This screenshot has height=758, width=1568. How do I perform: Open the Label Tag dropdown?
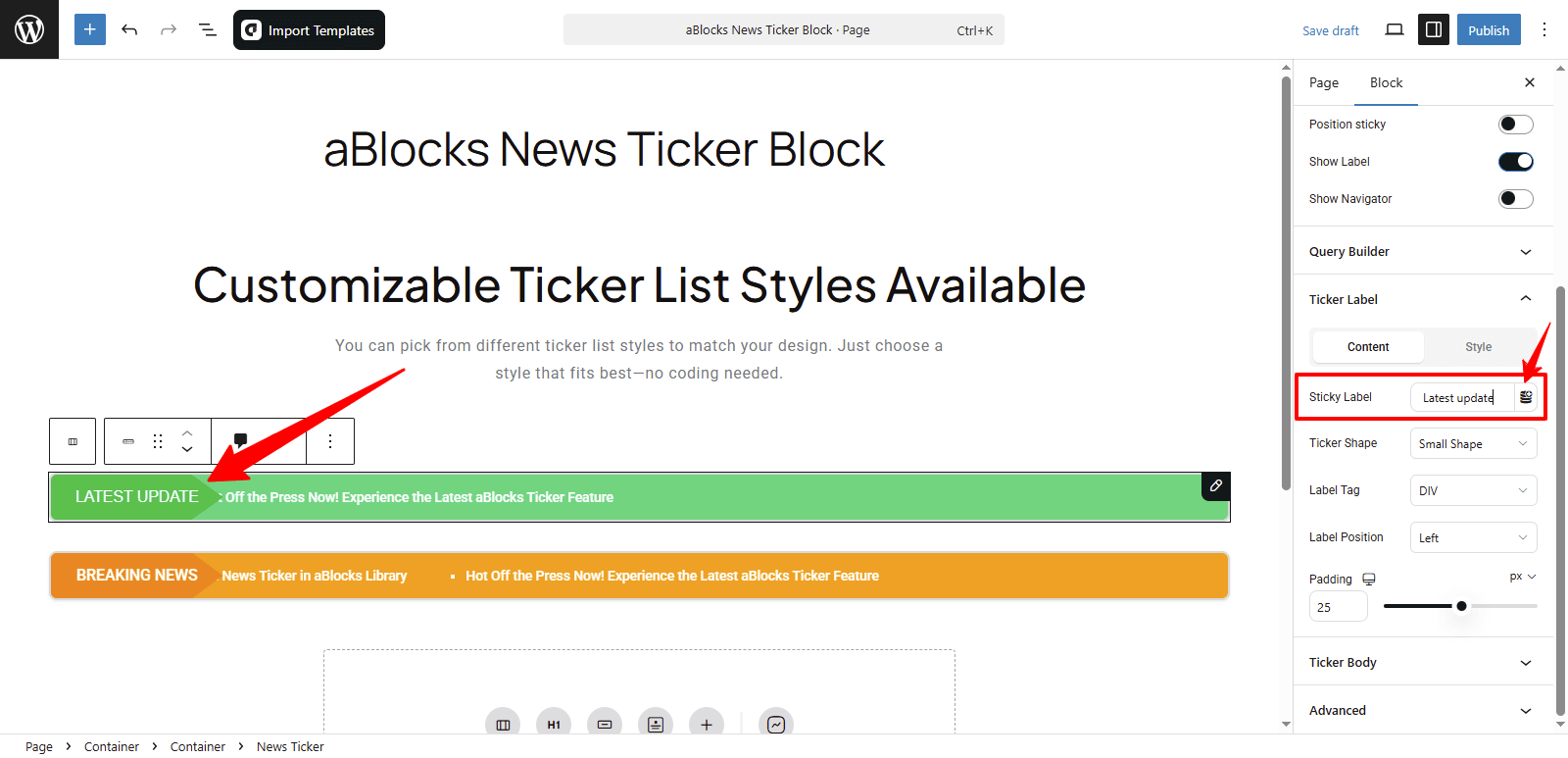[x=1473, y=490]
